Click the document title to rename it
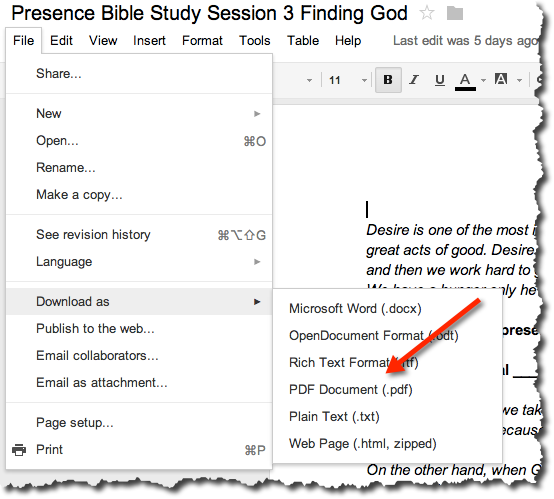The image size is (554, 499). point(210,13)
